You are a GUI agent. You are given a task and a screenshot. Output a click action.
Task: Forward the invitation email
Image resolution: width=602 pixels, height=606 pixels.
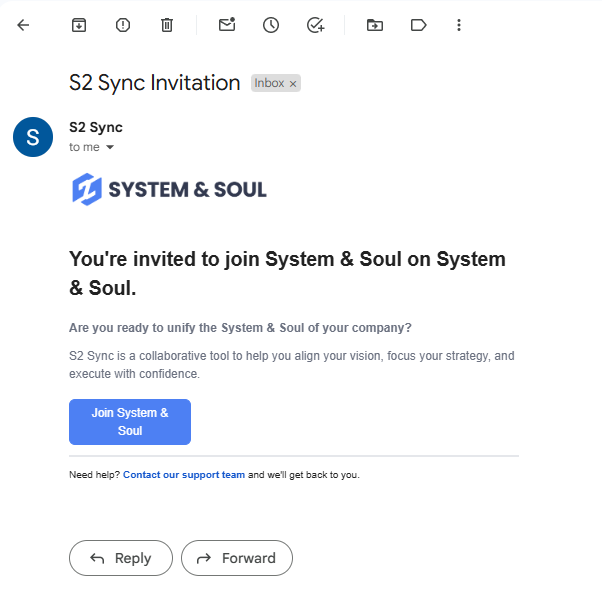click(x=236, y=558)
